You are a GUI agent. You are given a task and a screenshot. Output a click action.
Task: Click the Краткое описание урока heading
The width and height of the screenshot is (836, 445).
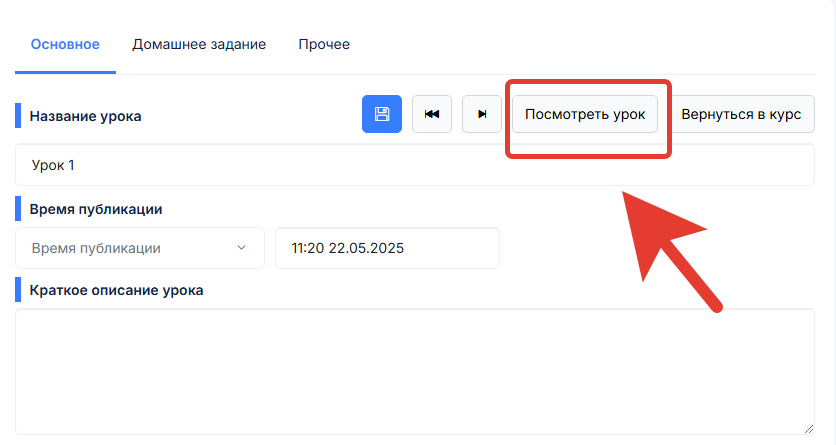116,290
